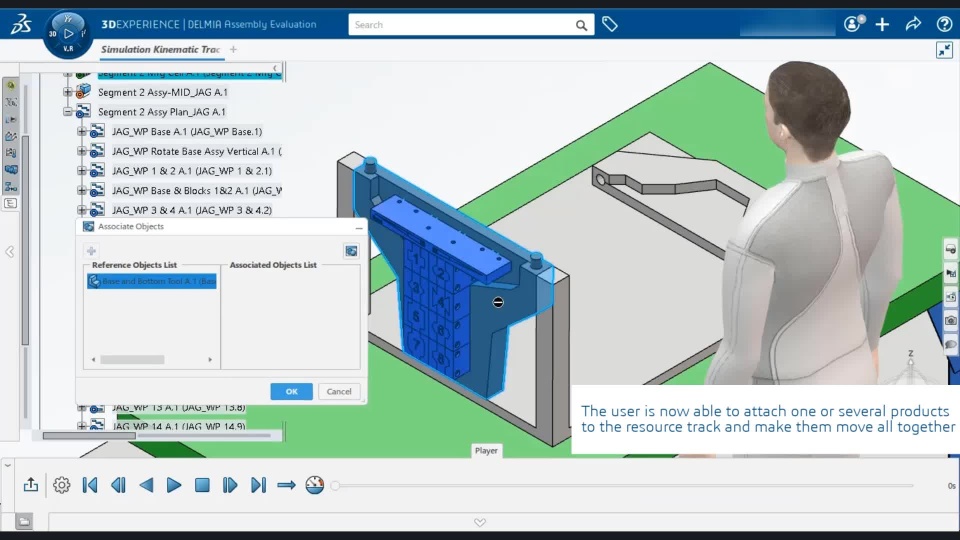The height and width of the screenshot is (540, 960).
Task: Open the tag icon next to search
Action: pyautogui.click(x=609, y=24)
